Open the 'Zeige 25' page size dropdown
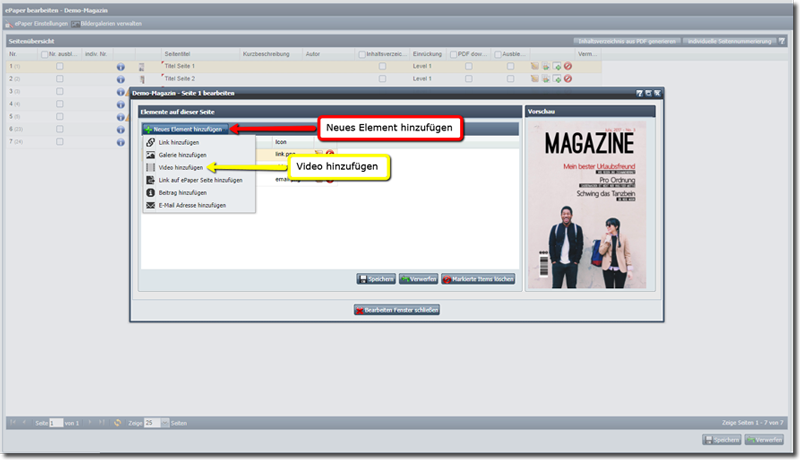This screenshot has height=460, width=800. pyautogui.click(x=165, y=423)
